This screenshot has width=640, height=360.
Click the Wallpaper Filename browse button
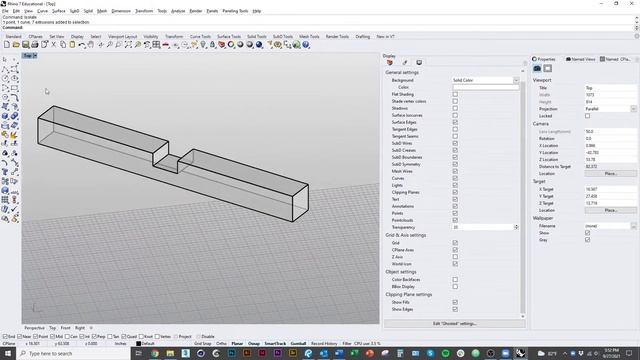pyautogui.click(x=633, y=226)
